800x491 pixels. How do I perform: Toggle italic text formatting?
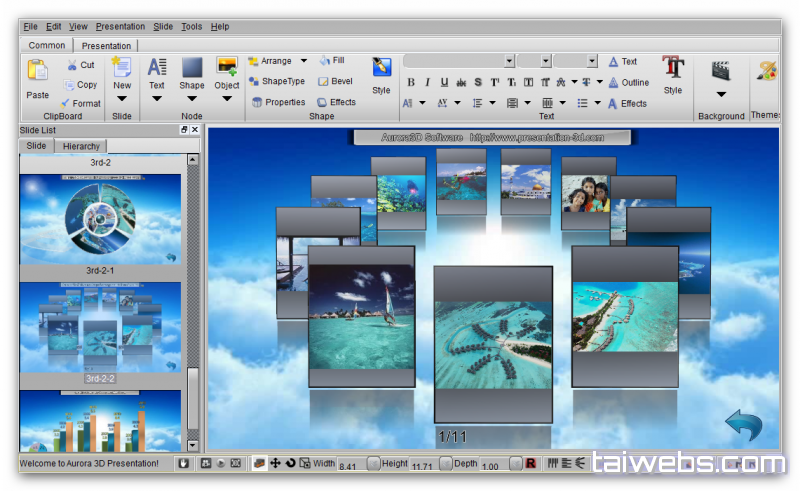427,82
